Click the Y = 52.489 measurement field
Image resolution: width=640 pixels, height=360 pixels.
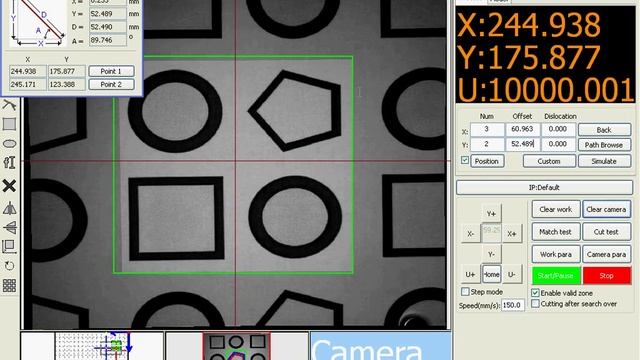tap(108, 13)
